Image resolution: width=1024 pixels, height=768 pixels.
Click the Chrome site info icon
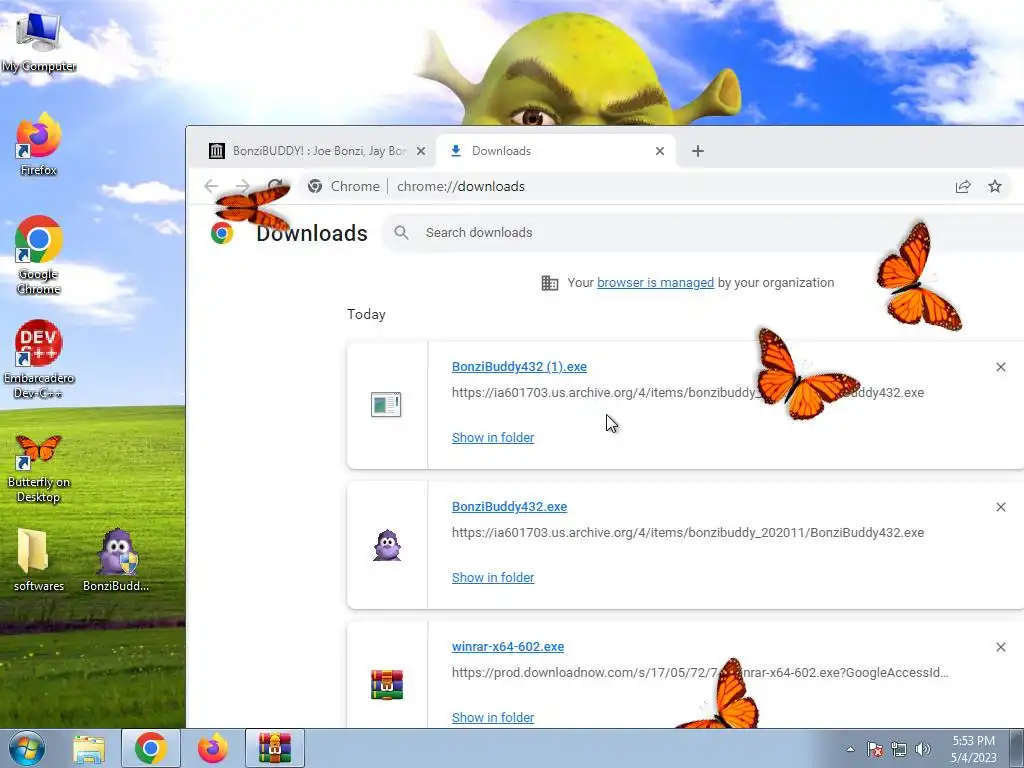point(315,186)
